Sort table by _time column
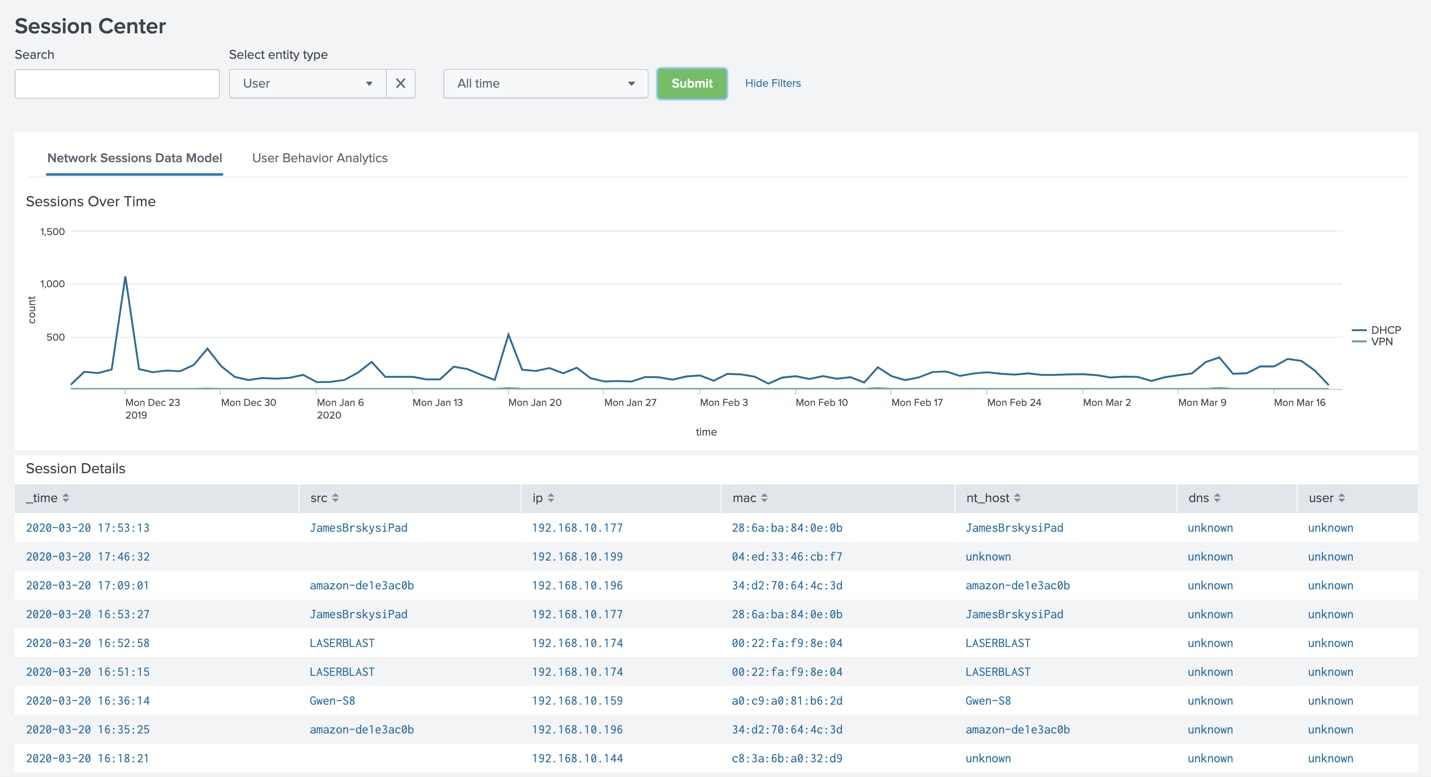Screen dimensions: 1431x777 (x=48, y=498)
